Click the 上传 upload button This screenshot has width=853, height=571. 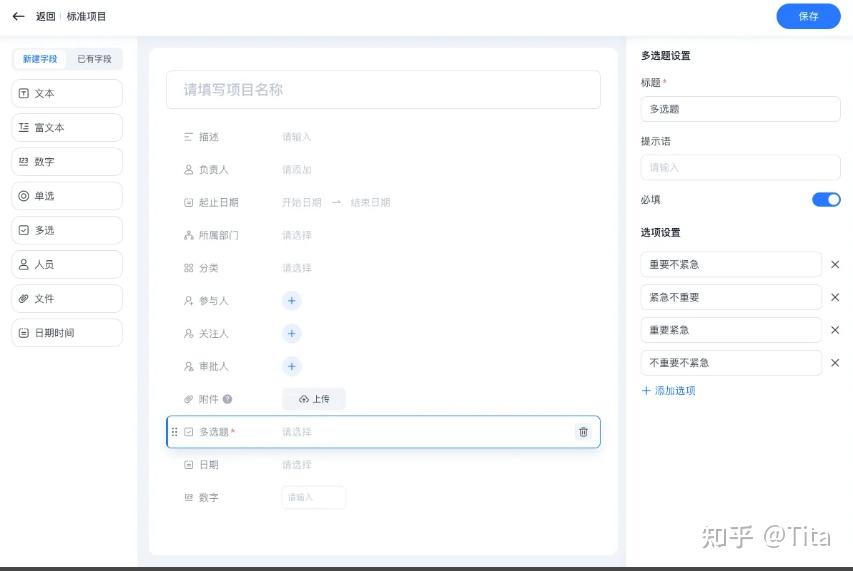tap(314, 399)
